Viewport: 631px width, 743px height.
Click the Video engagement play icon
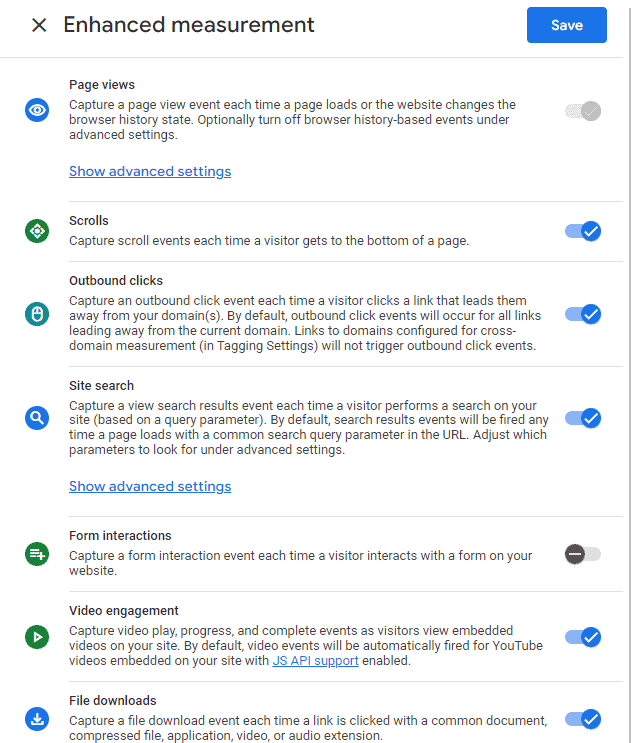[x=37, y=636]
